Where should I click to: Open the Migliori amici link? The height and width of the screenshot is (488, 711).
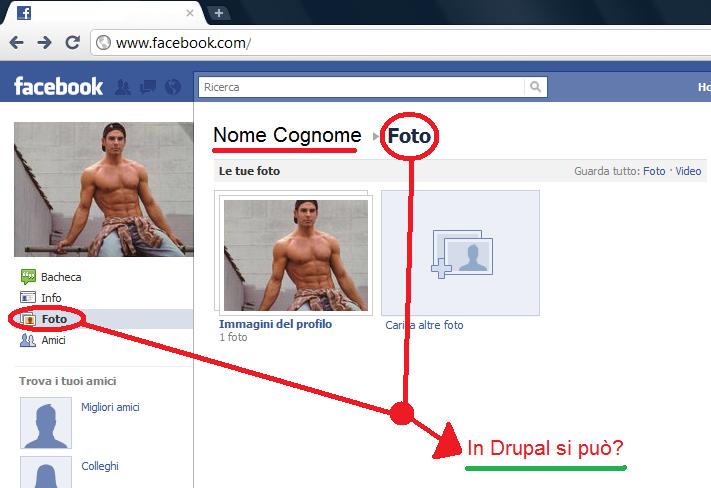click(110, 407)
